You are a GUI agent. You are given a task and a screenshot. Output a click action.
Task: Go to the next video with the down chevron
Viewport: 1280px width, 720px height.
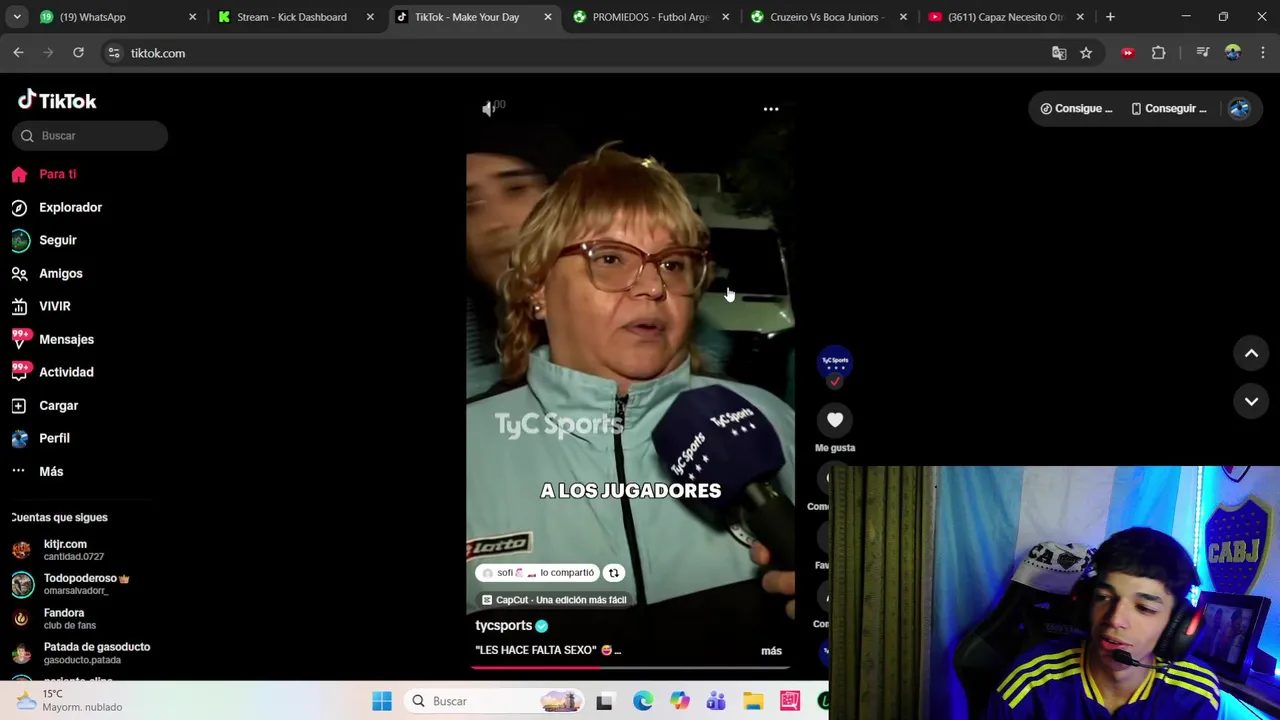point(1251,401)
